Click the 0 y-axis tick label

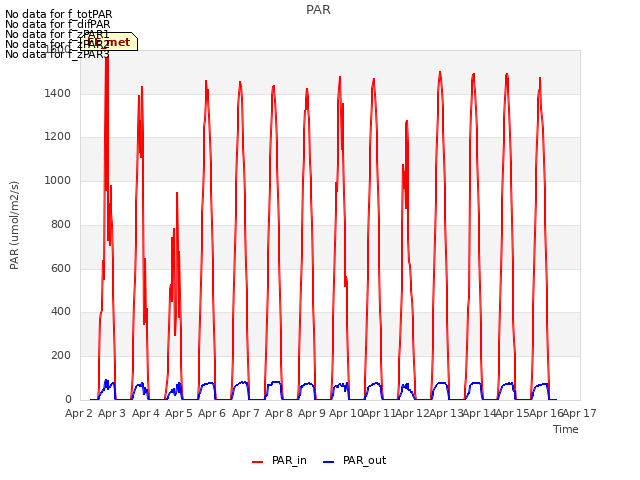68,400
